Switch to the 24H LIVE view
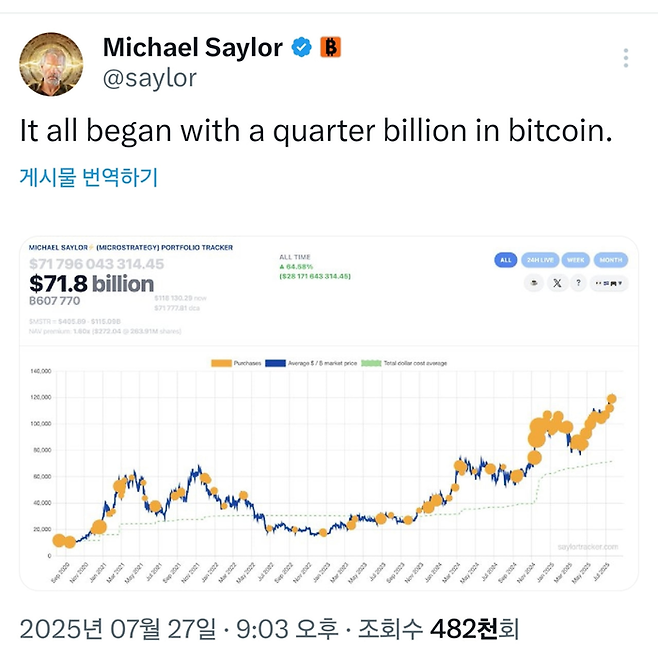The image size is (658, 658). 540,260
